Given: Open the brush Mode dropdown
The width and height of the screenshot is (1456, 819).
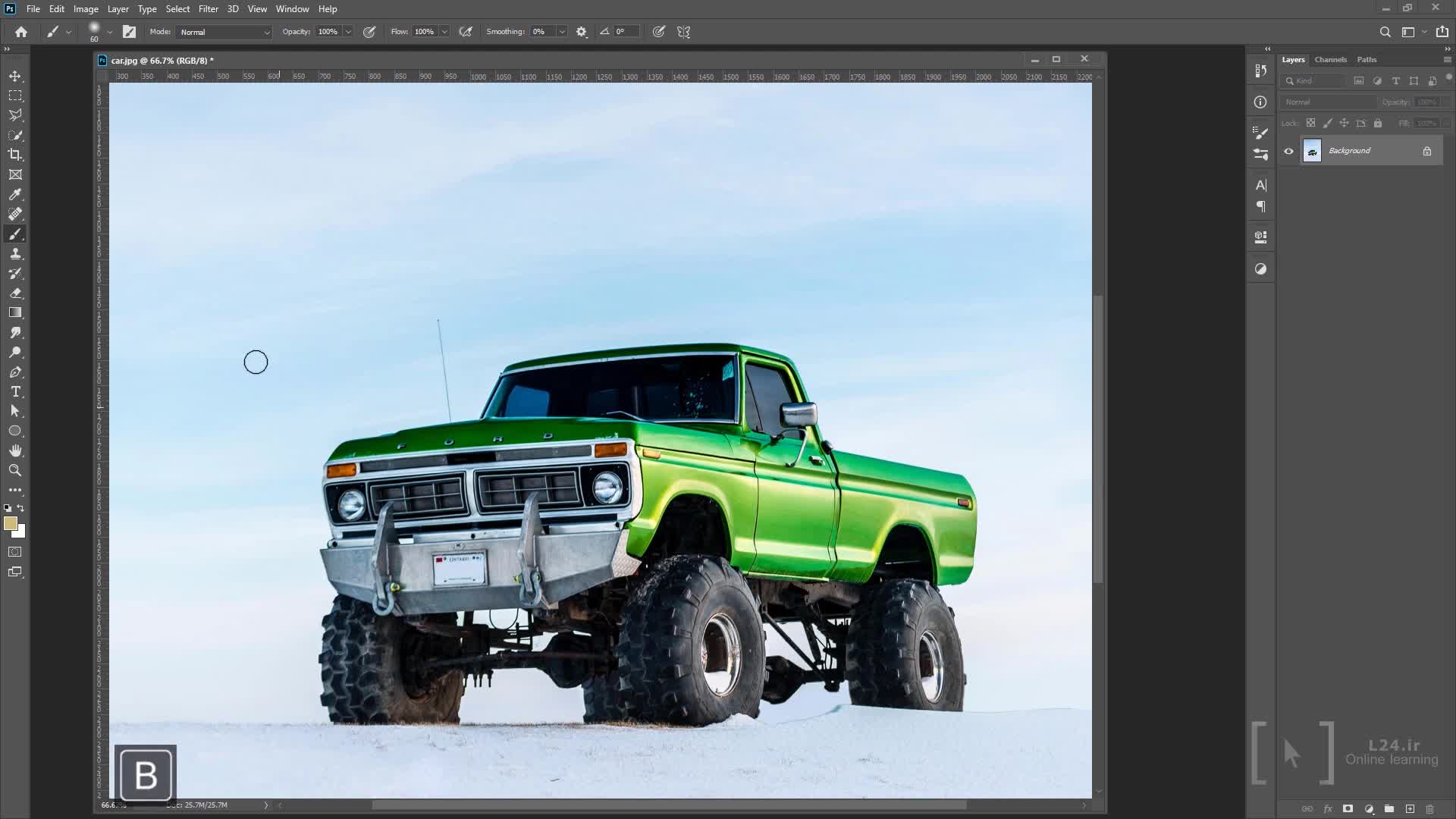Looking at the screenshot, I should [224, 32].
